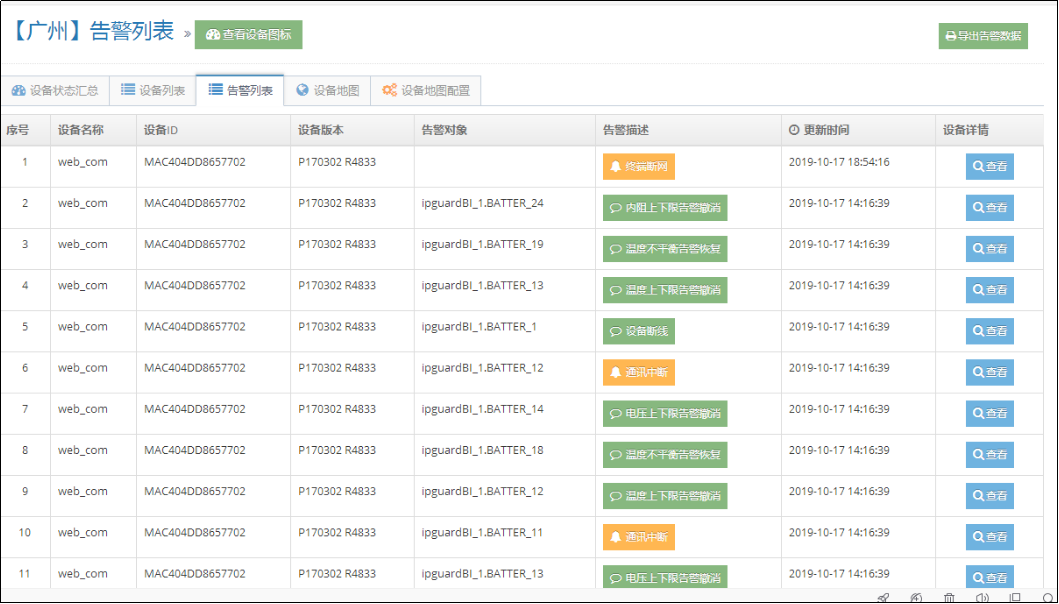Go to the 设备地图配置 tab
1059x604 pixels.
[426, 90]
